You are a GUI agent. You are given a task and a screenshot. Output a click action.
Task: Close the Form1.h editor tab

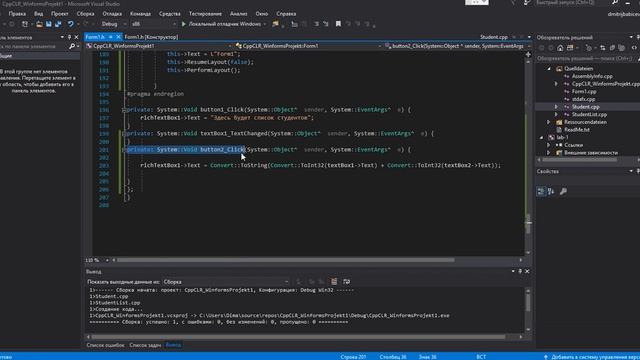(118, 37)
